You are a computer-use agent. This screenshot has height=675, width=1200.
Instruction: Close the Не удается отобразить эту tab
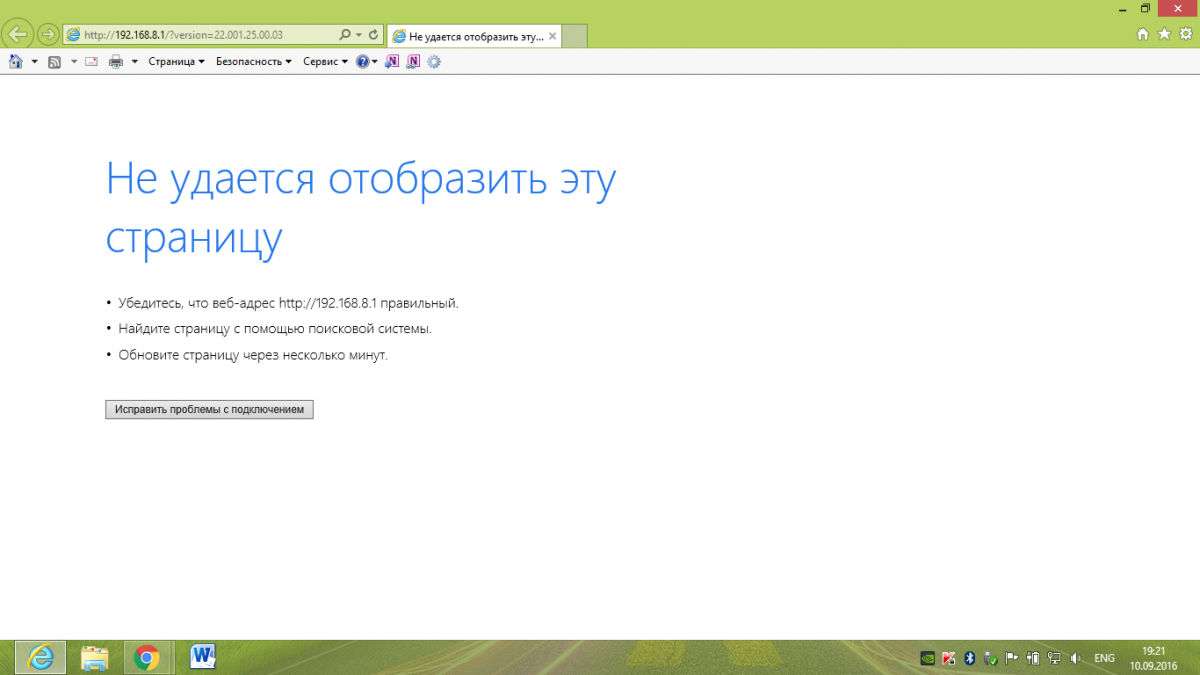[x=552, y=36]
